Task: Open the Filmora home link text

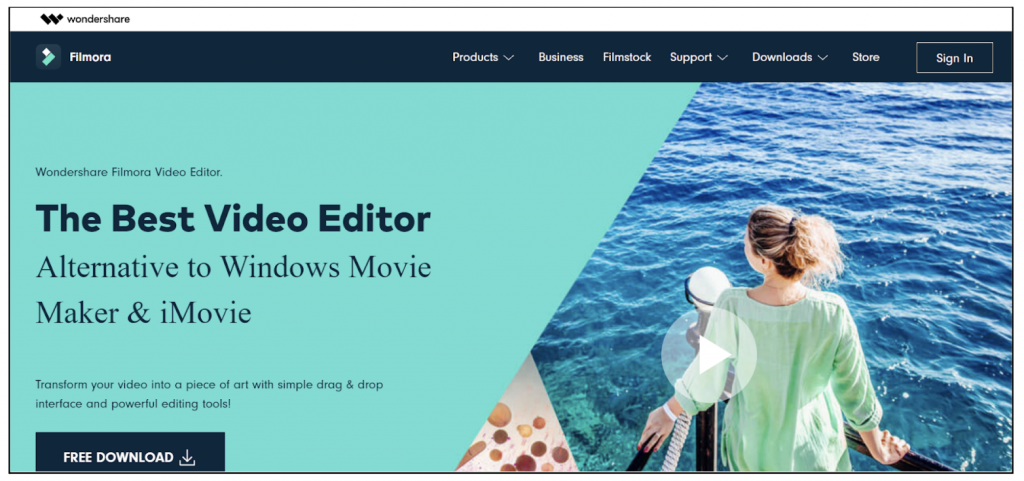Action: [90, 57]
